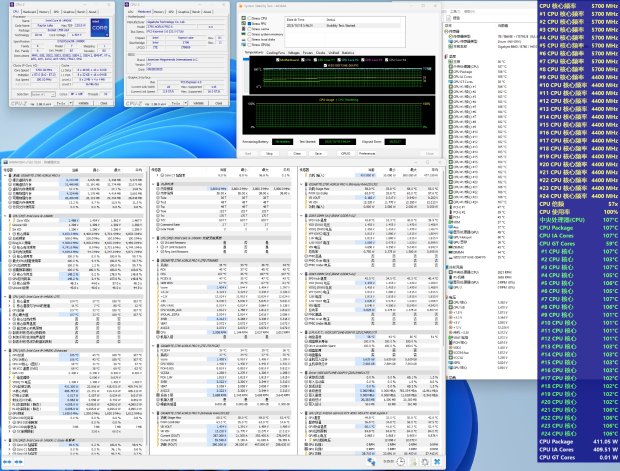Click the CPUID button in Stability Test
The height and width of the screenshot is (471, 620).
pyautogui.click(x=345, y=153)
